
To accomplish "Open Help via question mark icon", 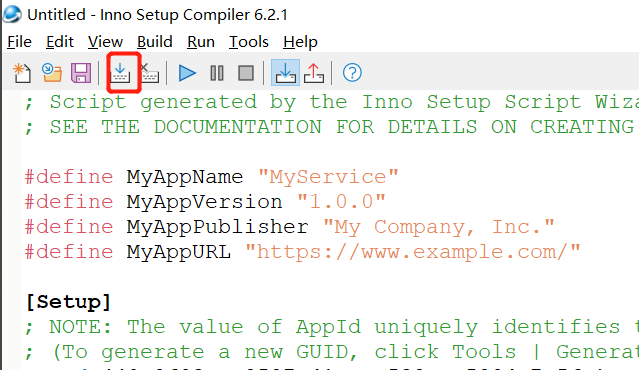I will (352, 73).
